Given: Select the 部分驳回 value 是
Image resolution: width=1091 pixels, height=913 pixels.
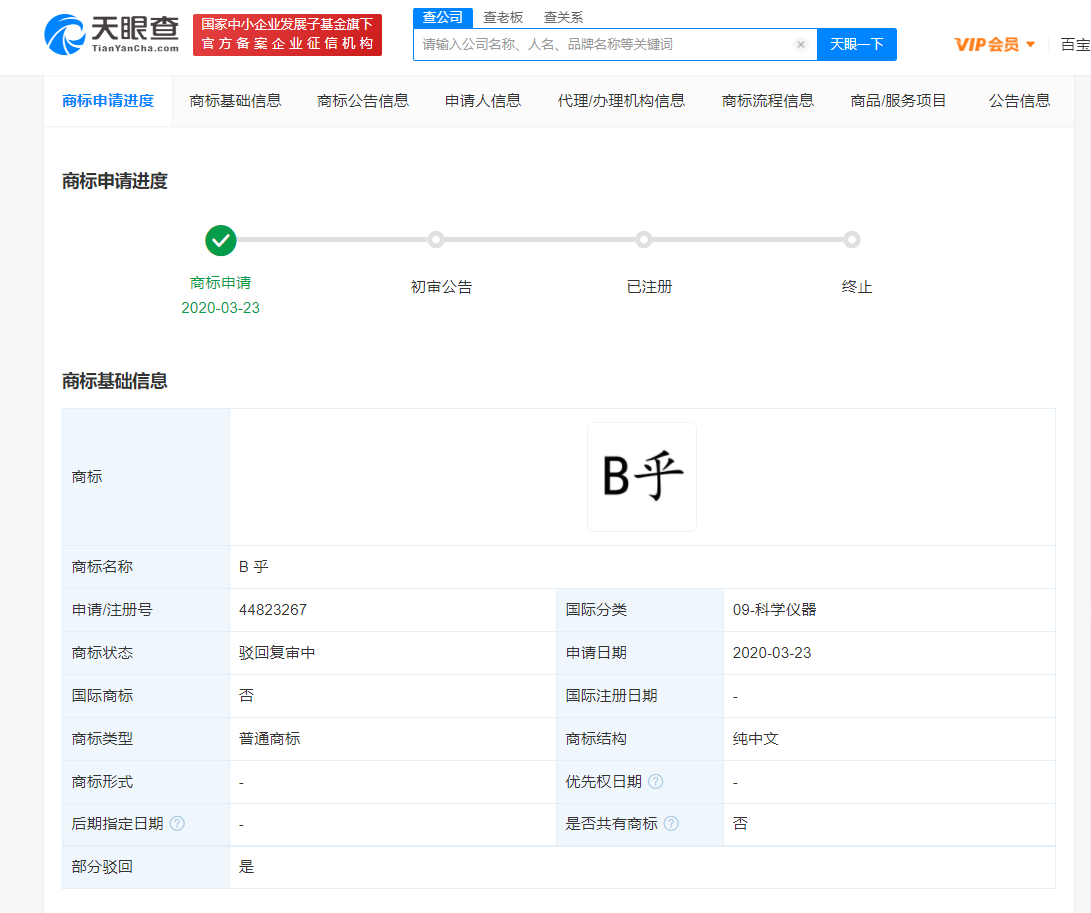Looking at the screenshot, I should (246, 866).
